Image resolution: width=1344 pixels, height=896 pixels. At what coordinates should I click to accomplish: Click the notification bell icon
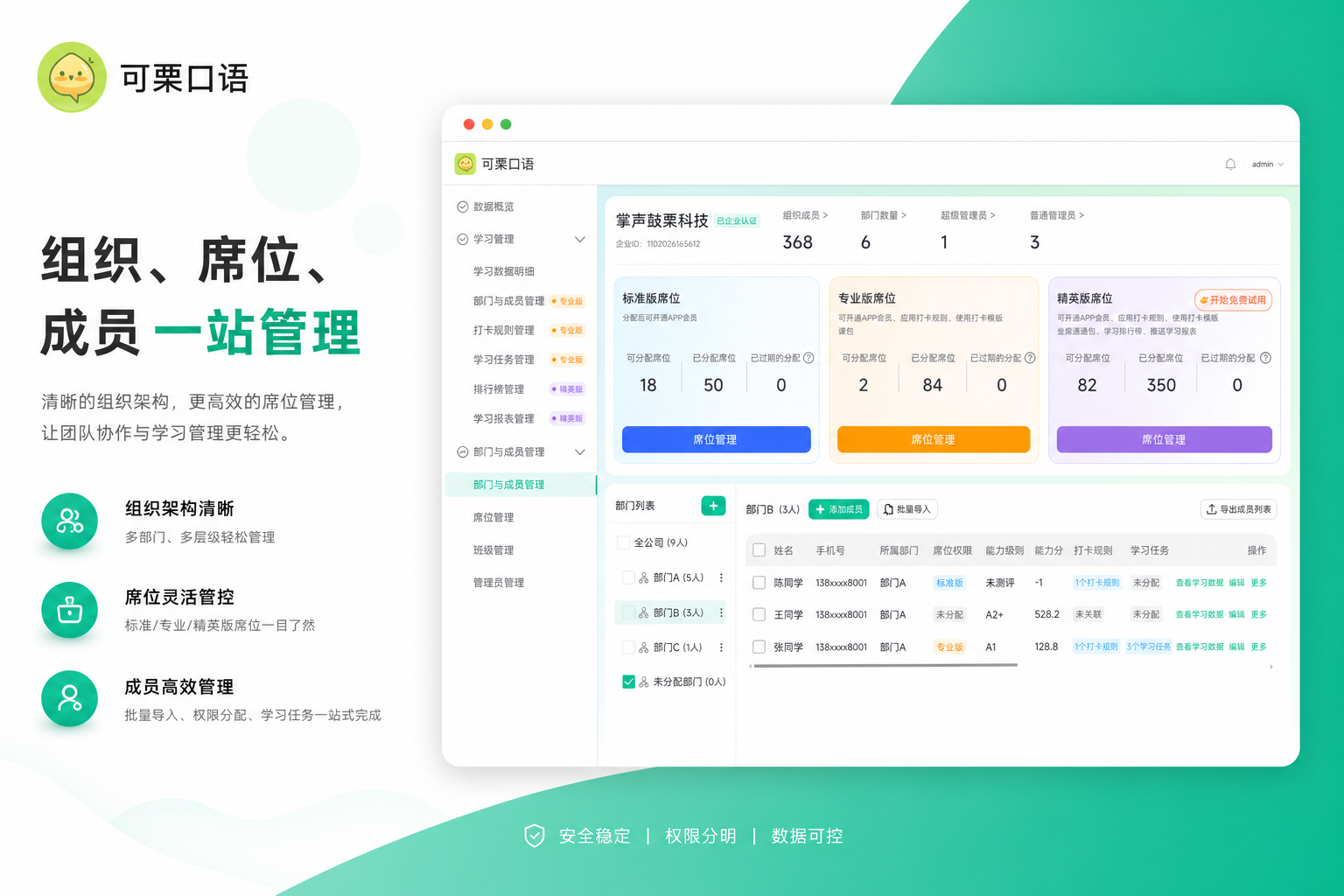click(x=1230, y=164)
